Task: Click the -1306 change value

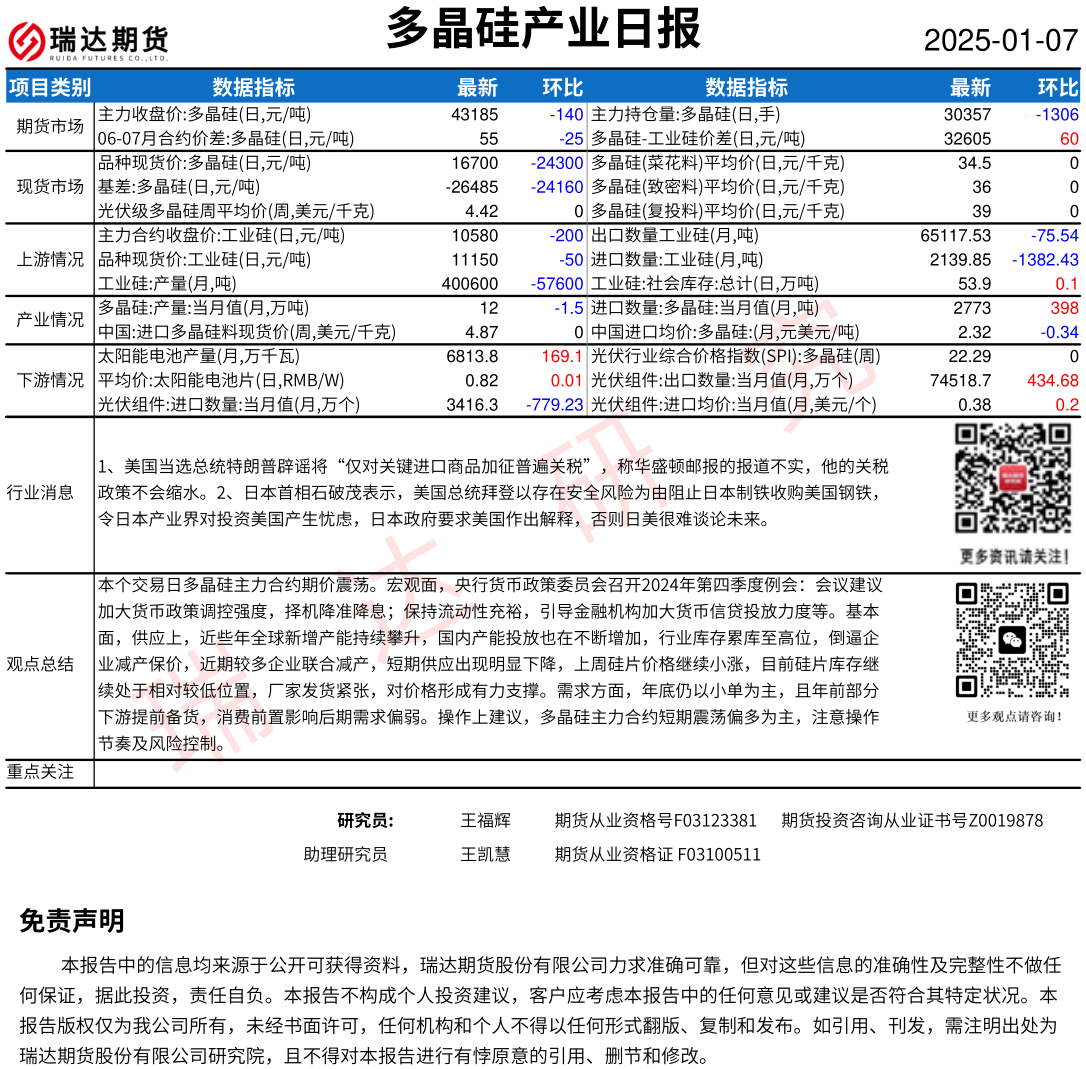Action: coord(1057,114)
